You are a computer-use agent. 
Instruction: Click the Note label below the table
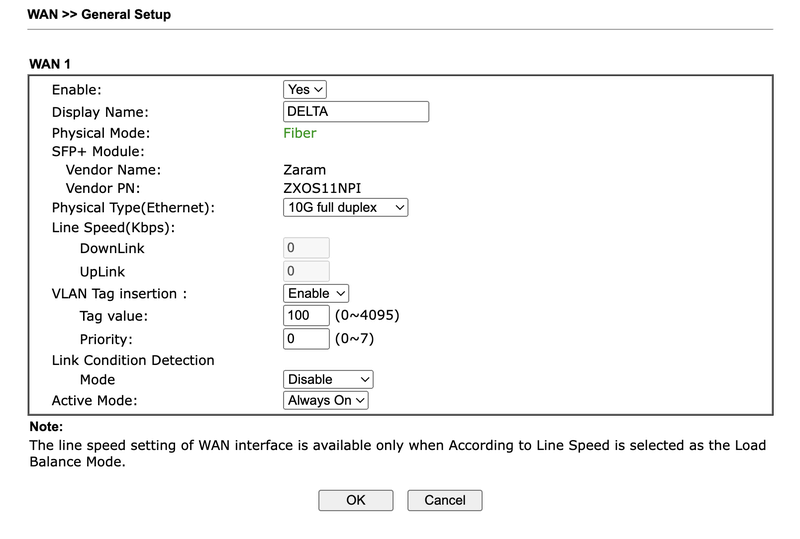(x=46, y=427)
